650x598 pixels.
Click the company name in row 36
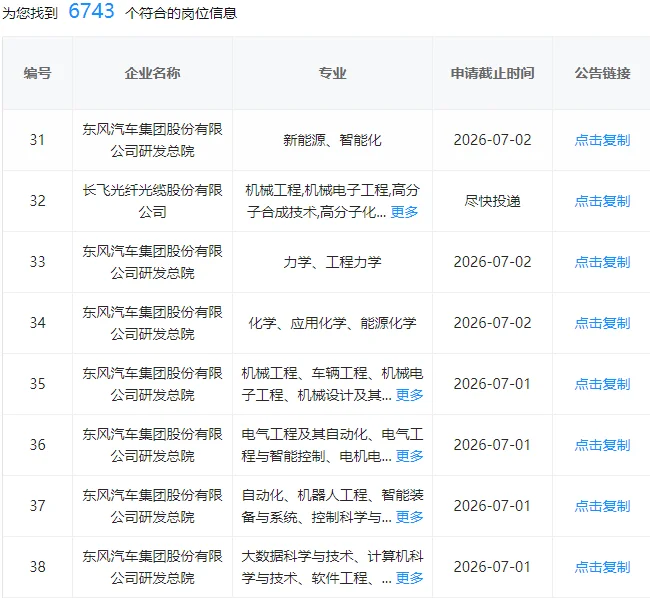click(153, 445)
